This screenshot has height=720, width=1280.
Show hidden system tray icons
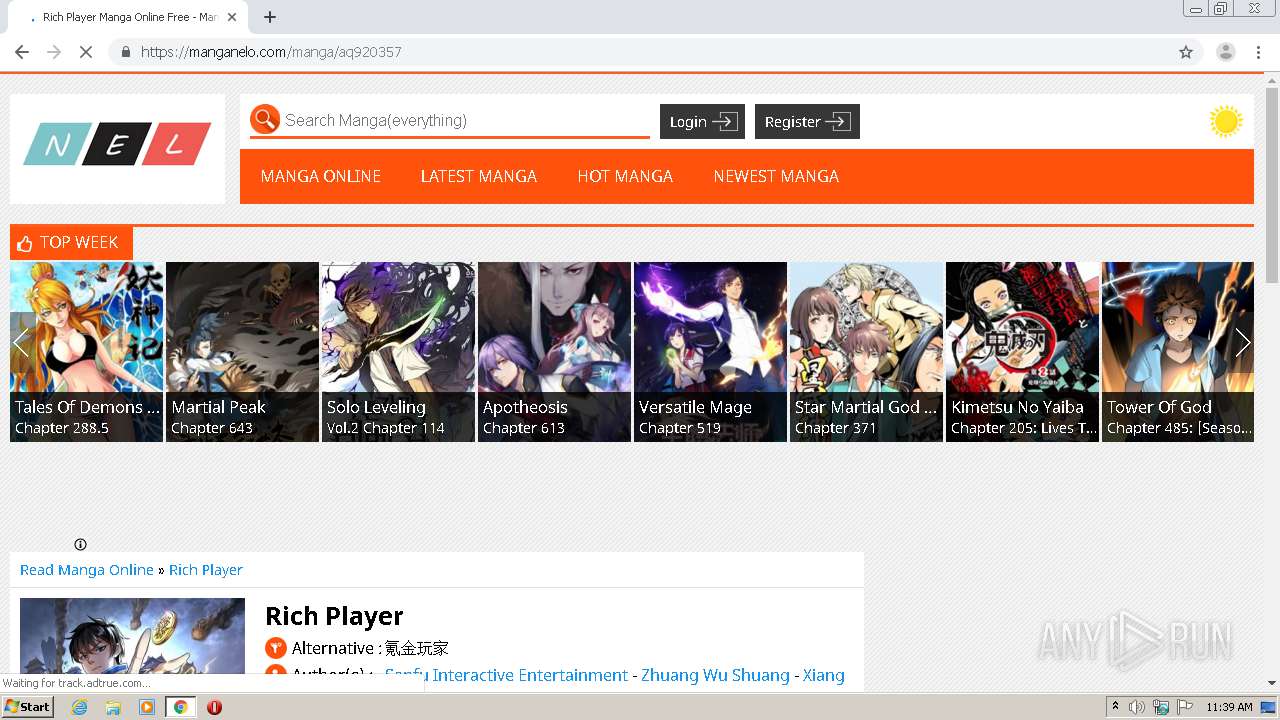(x=1115, y=707)
